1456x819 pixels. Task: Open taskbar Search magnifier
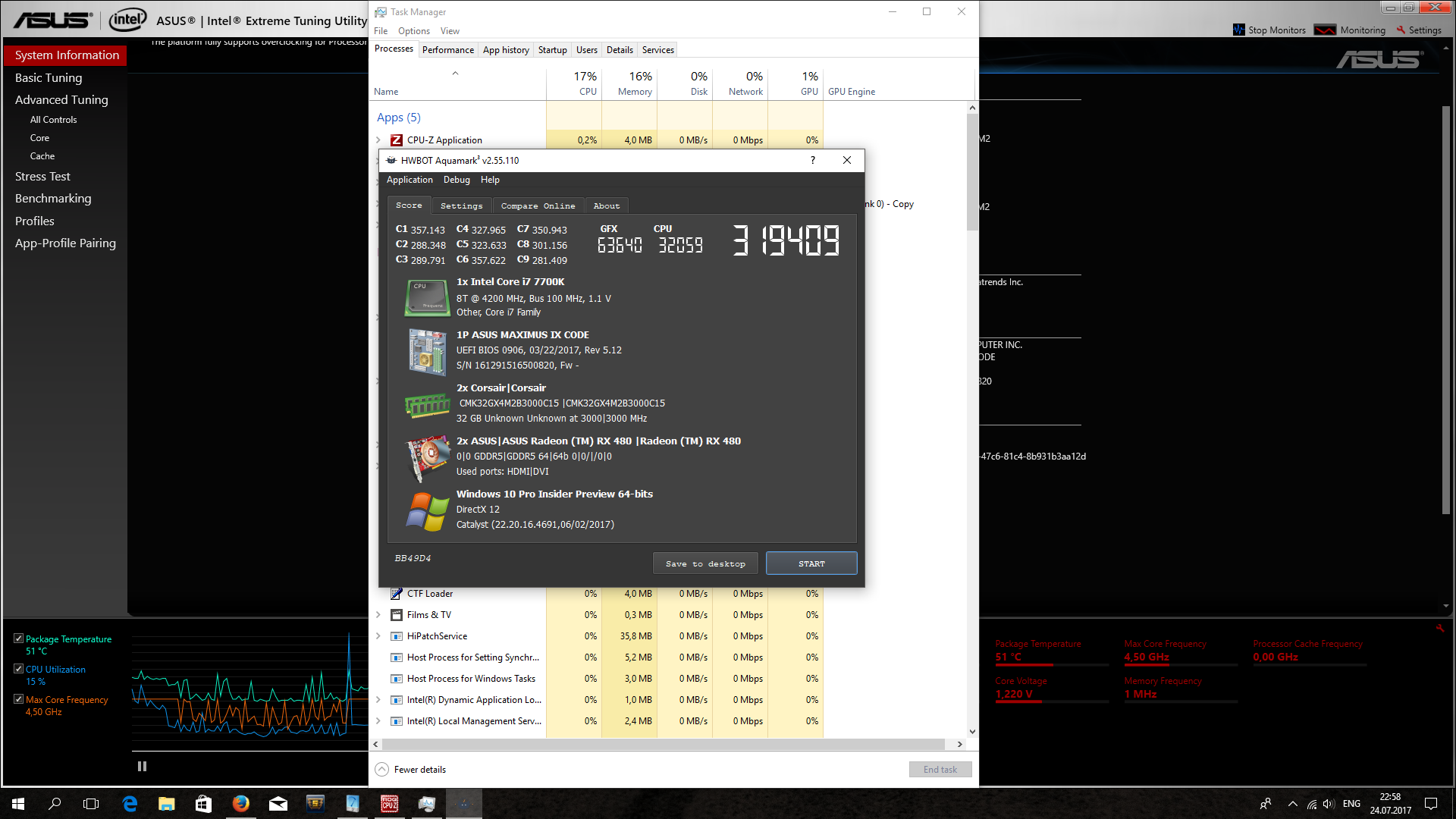[x=55, y=804]
